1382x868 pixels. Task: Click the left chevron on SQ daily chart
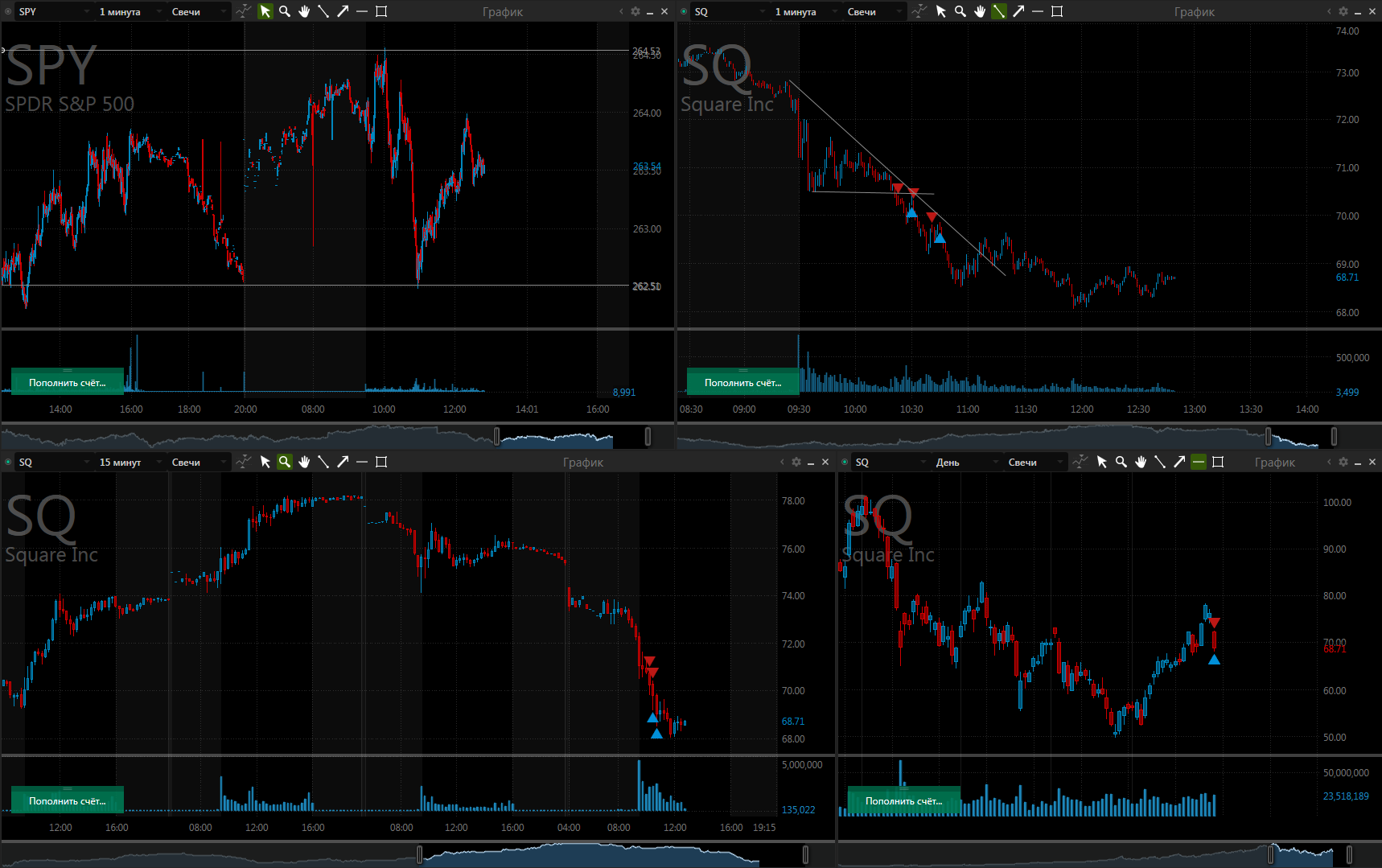pyautogui.click(x=1329, y=462)
